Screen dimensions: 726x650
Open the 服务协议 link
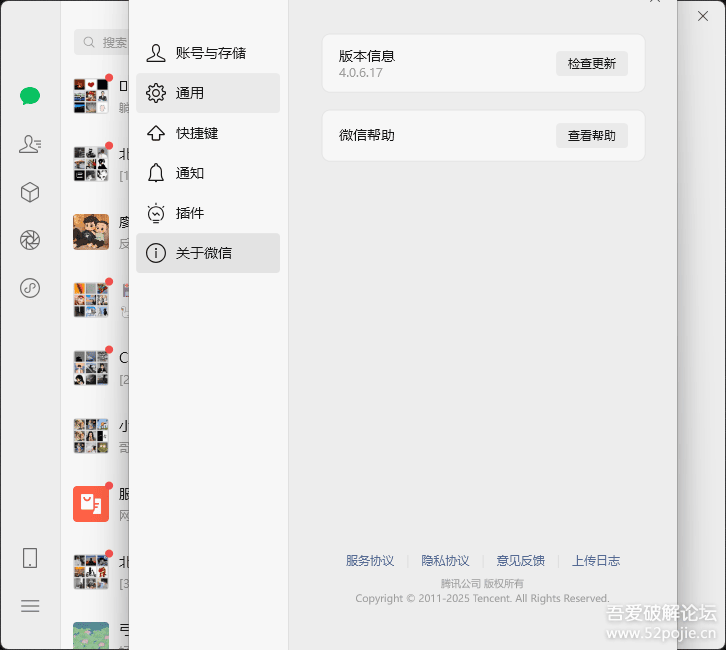(370, 561)
